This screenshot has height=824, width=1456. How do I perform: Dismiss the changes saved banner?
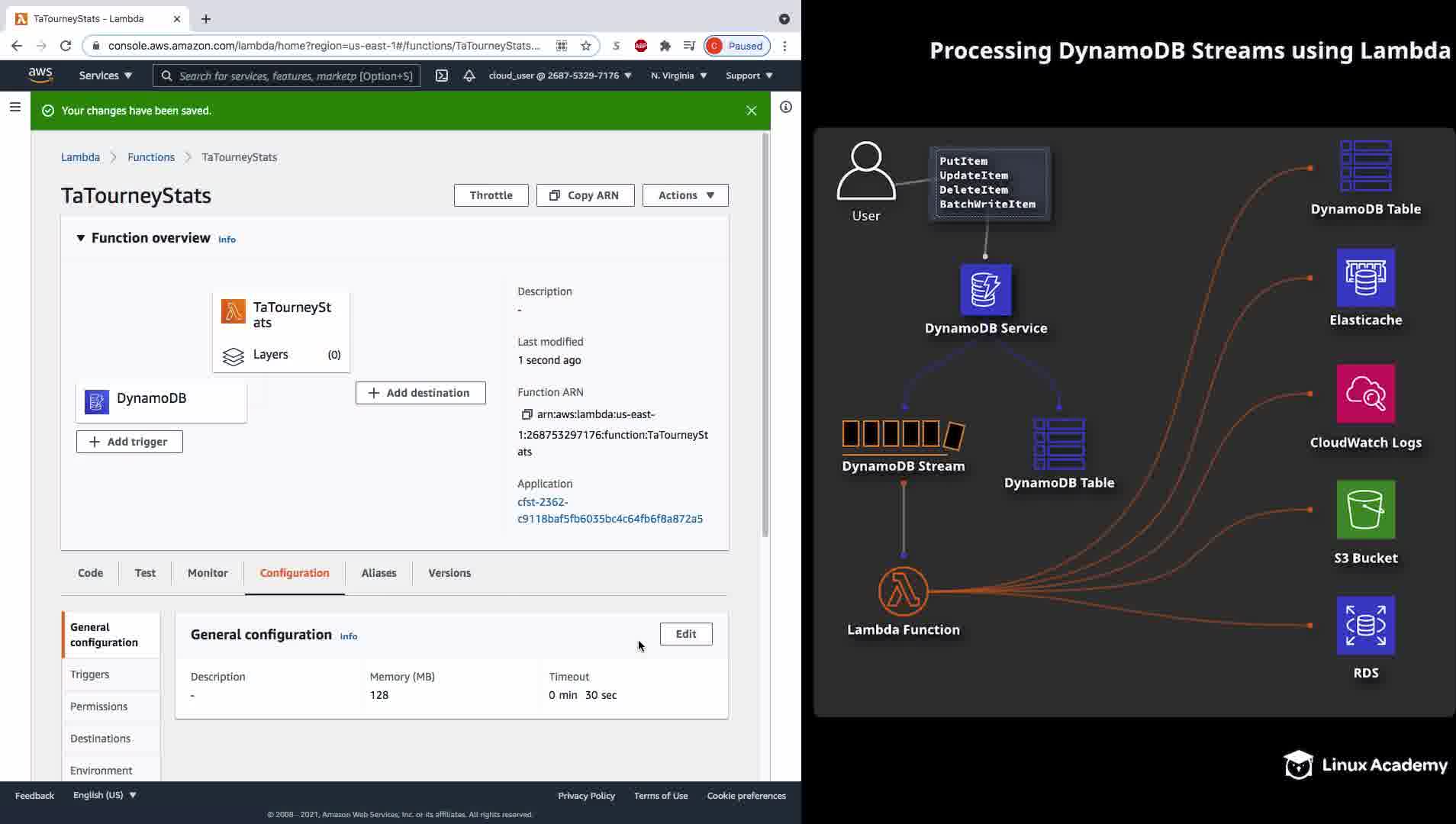tap(752, 111)
